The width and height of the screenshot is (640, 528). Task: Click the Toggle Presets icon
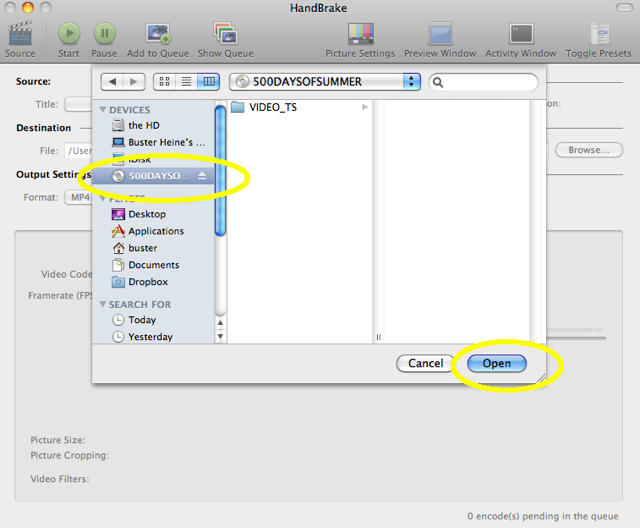598,36
